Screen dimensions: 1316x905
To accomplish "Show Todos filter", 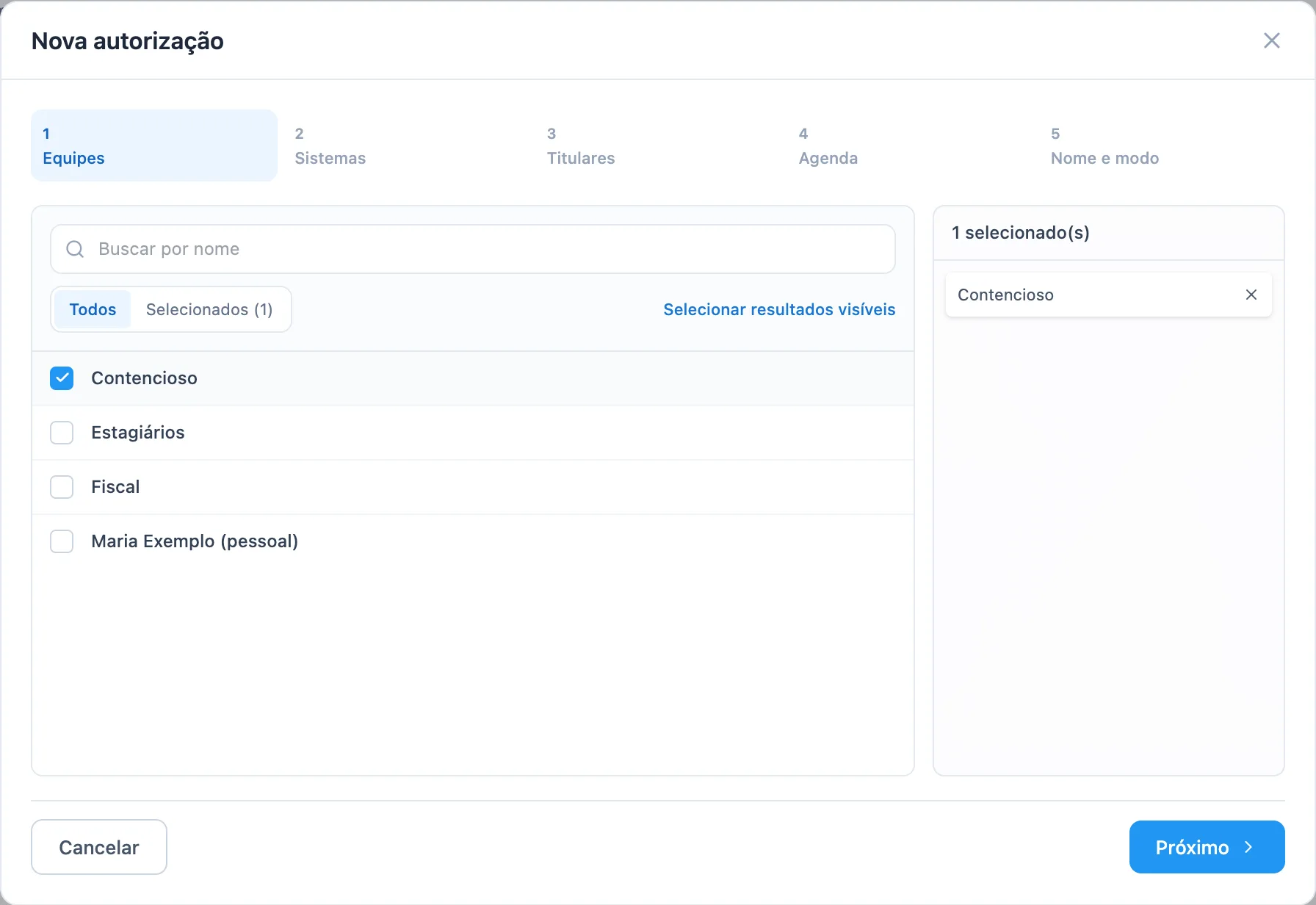I will click(x=93, y=309).
